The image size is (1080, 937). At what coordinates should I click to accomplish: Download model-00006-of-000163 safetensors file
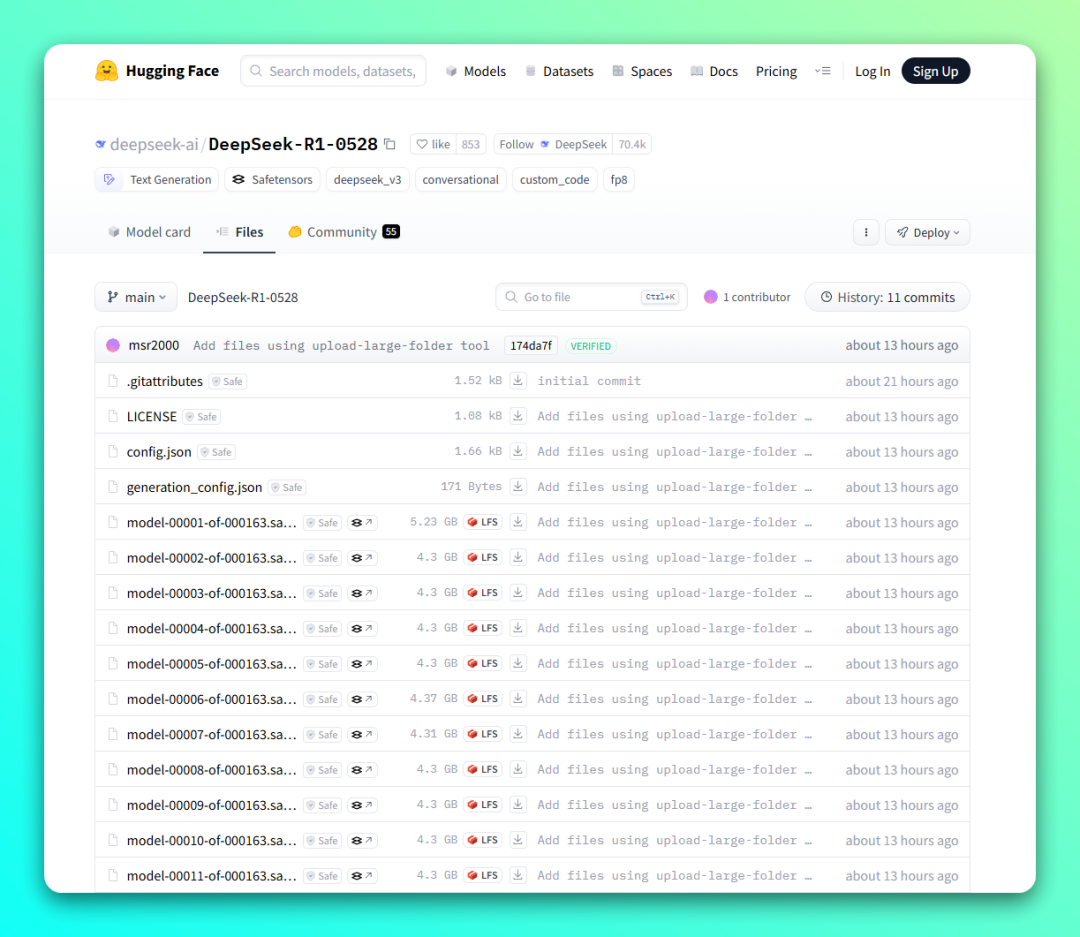point(518,699)
